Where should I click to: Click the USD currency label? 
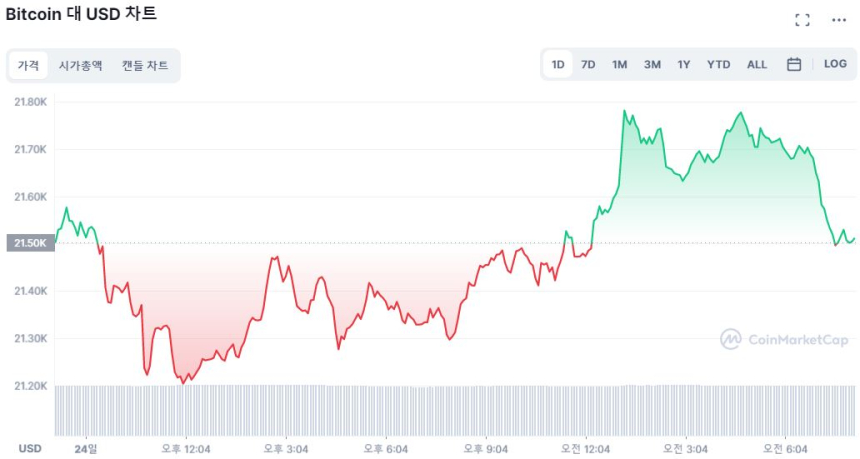(30, 449)
